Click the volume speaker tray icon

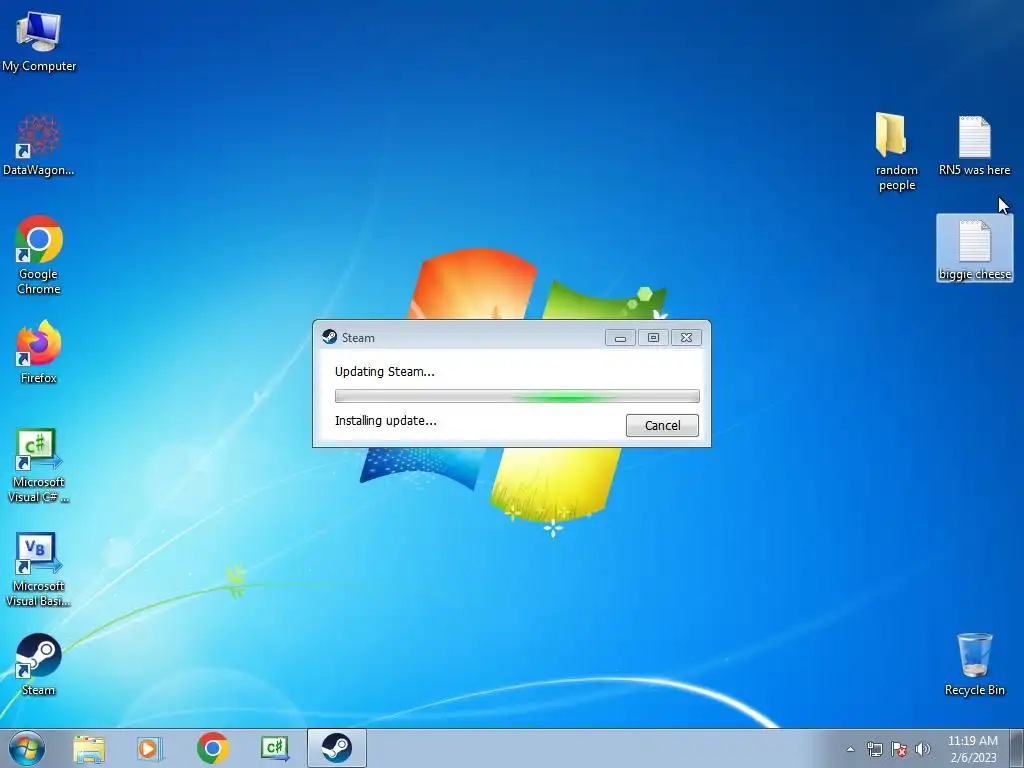[923, 749]
